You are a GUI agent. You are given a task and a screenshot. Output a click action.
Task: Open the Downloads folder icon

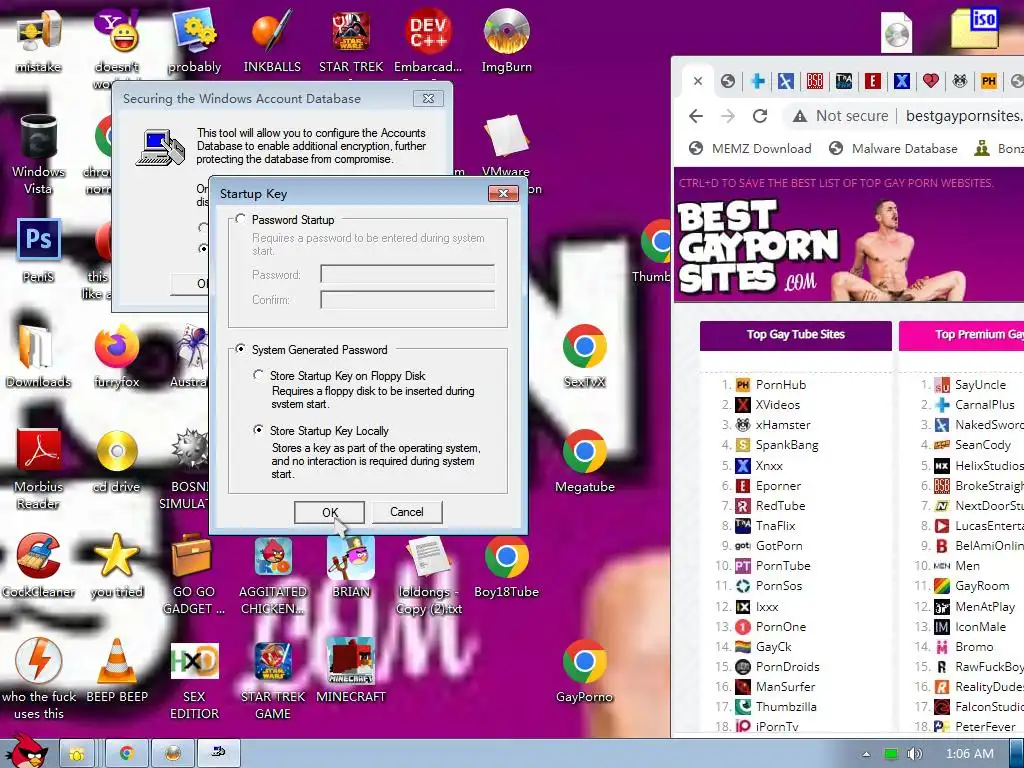[39, 357]
